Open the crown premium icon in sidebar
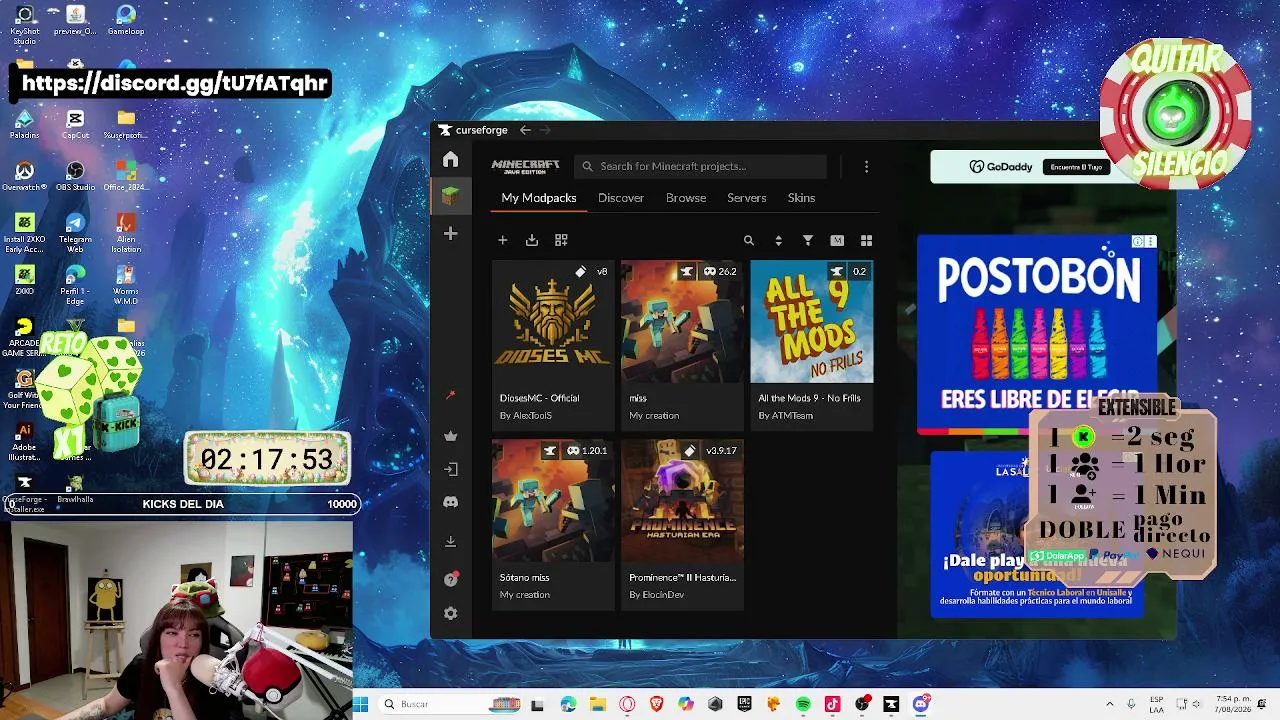 pos(451,436)
